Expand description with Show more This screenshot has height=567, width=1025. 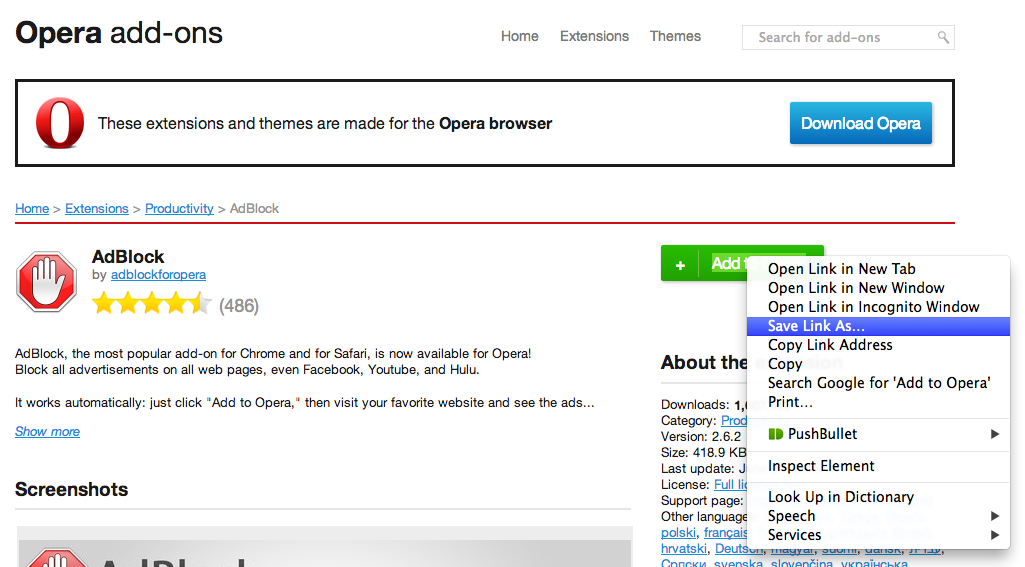click(x=47, y=432)
